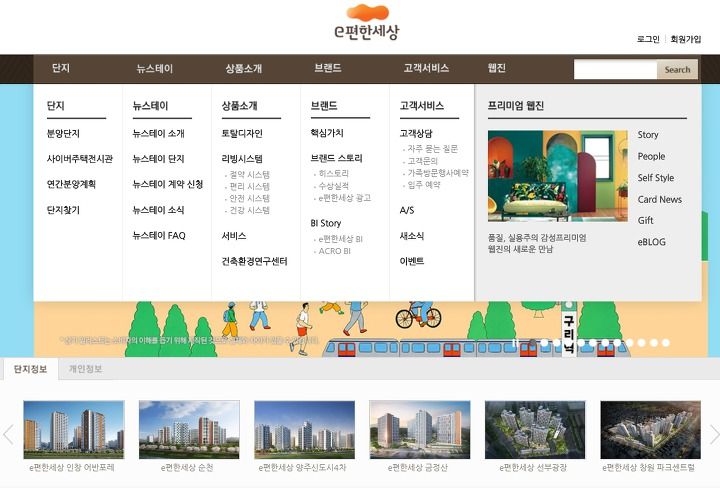Open 절약 시스템 sub-link
Viewport: 720px width, 488px height.
point(249,175)
